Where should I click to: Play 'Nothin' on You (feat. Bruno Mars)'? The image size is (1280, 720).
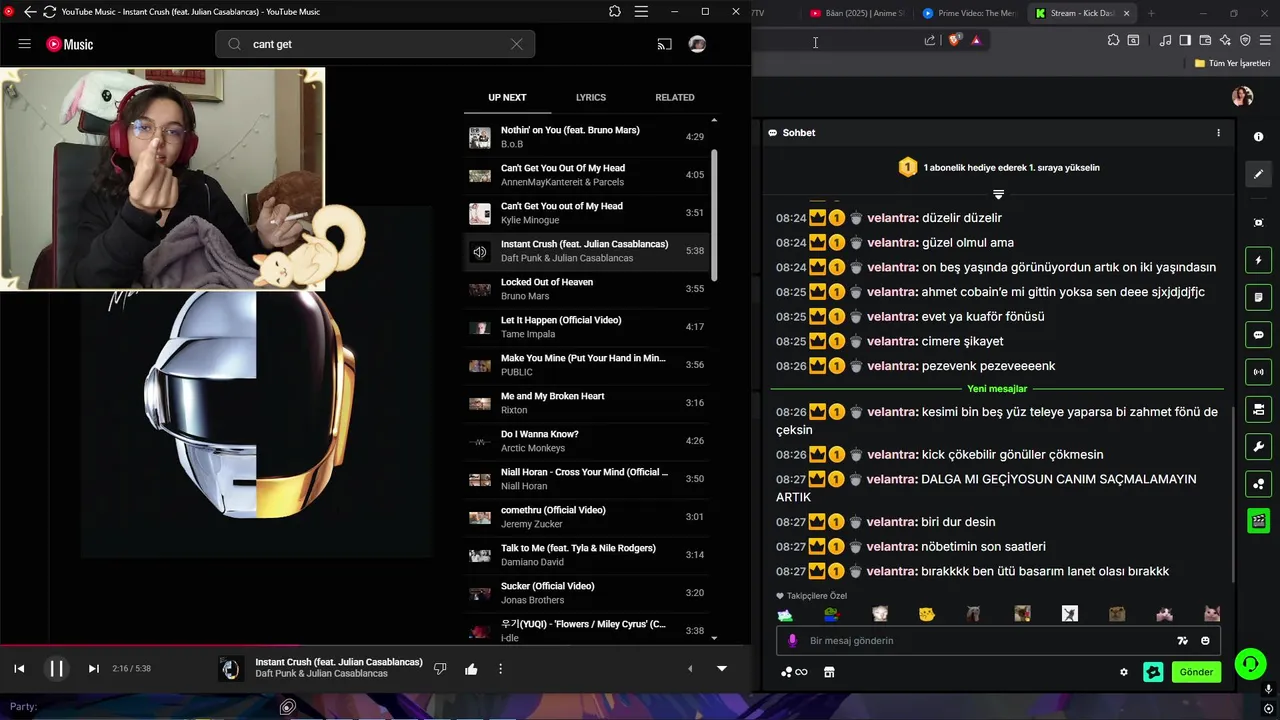click(x=587, y=137)
